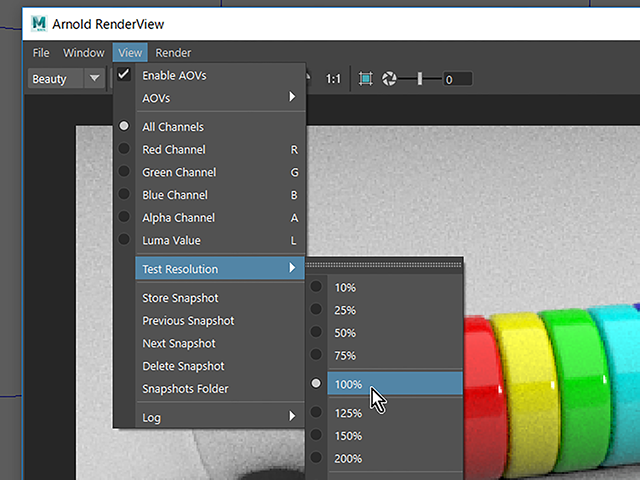Click the yellow ring in the rendered image
This screenshot has width=640, height=480.
click(x=529, y=396)
